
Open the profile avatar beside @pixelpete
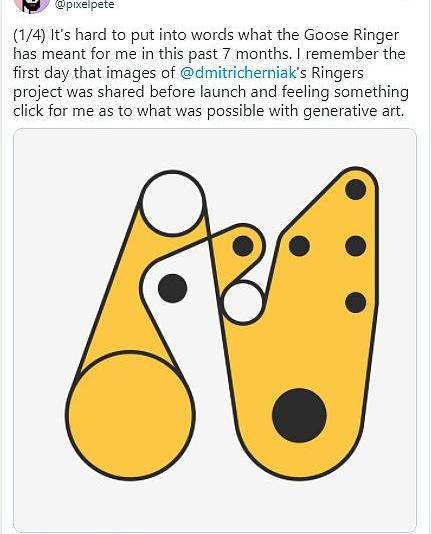(x=32, y=6)
